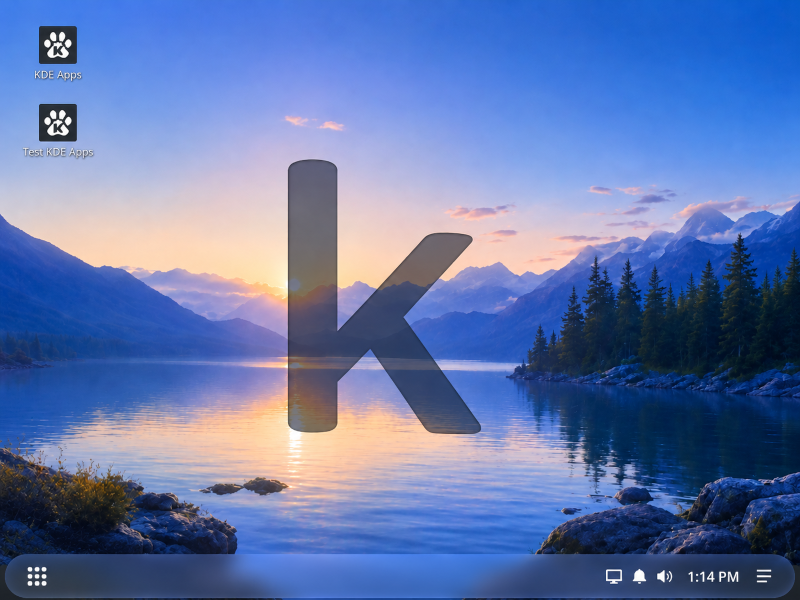The image size is (800, 600).
Task: Open the display monitor tray icon
Action: click(614, 577)
